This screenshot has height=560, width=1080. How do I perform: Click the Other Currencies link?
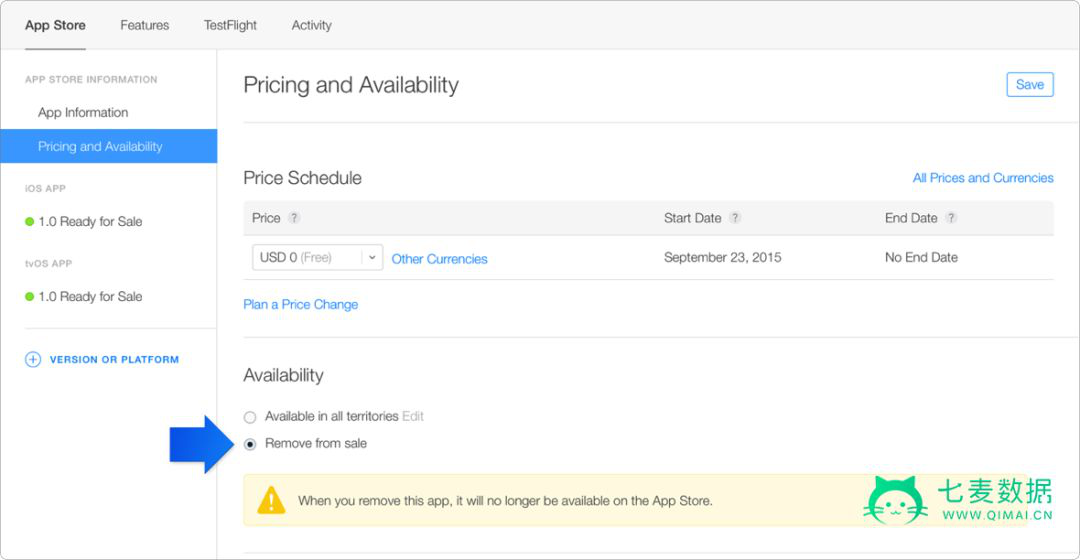pos(439,259)
